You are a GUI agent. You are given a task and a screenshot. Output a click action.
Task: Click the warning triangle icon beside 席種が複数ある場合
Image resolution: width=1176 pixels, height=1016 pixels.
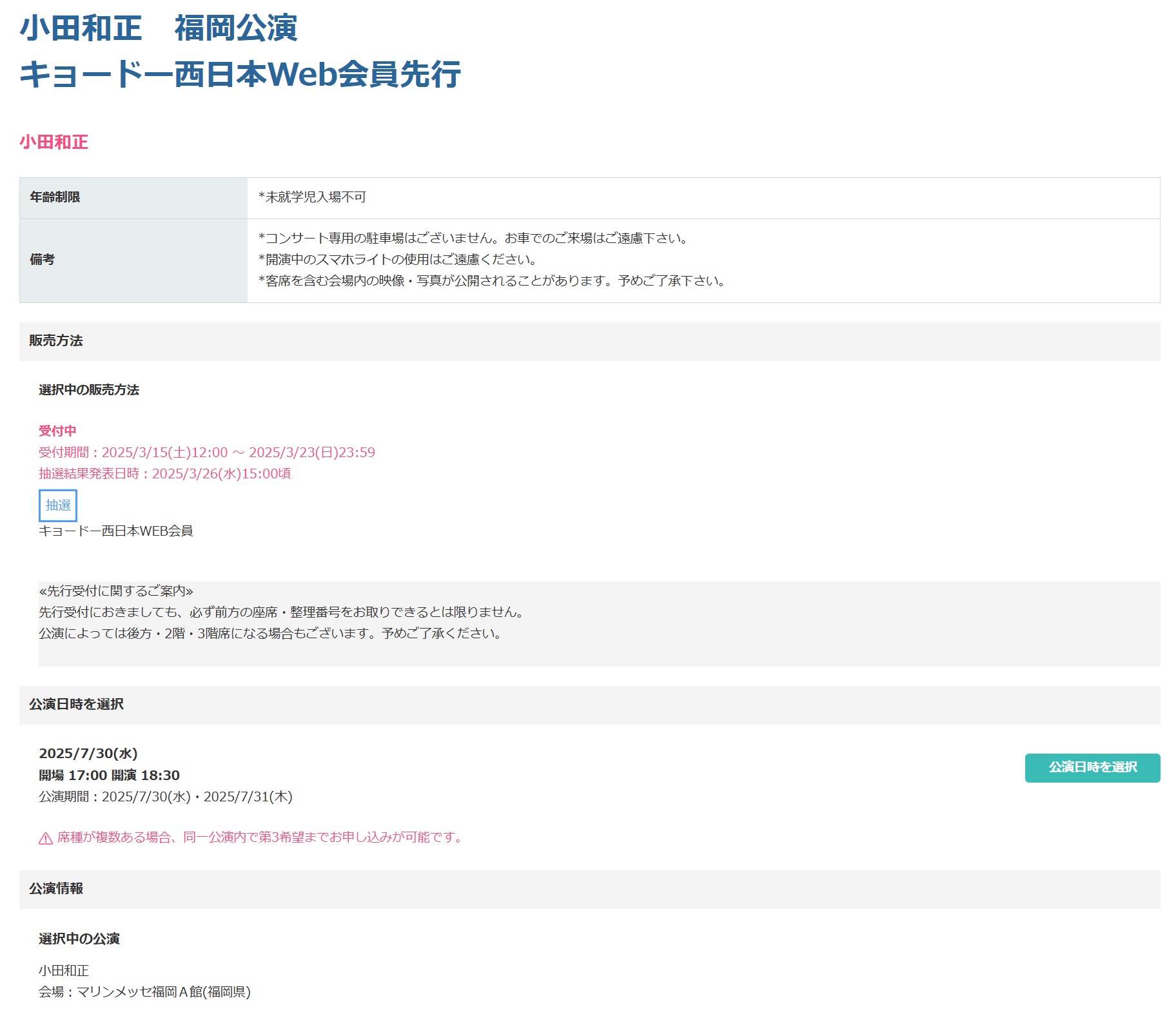pos(46,838)
